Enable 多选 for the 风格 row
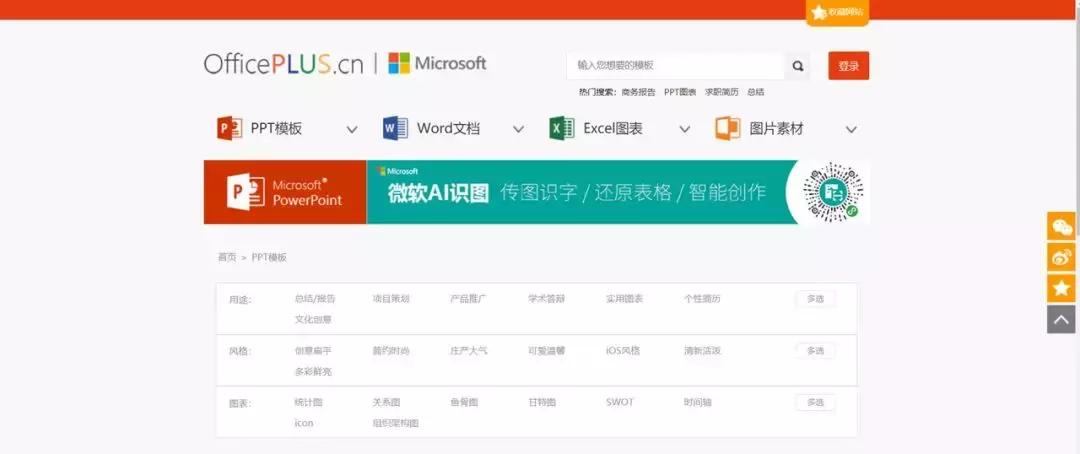Screen dimensions: 1080x454 point(816,351)
